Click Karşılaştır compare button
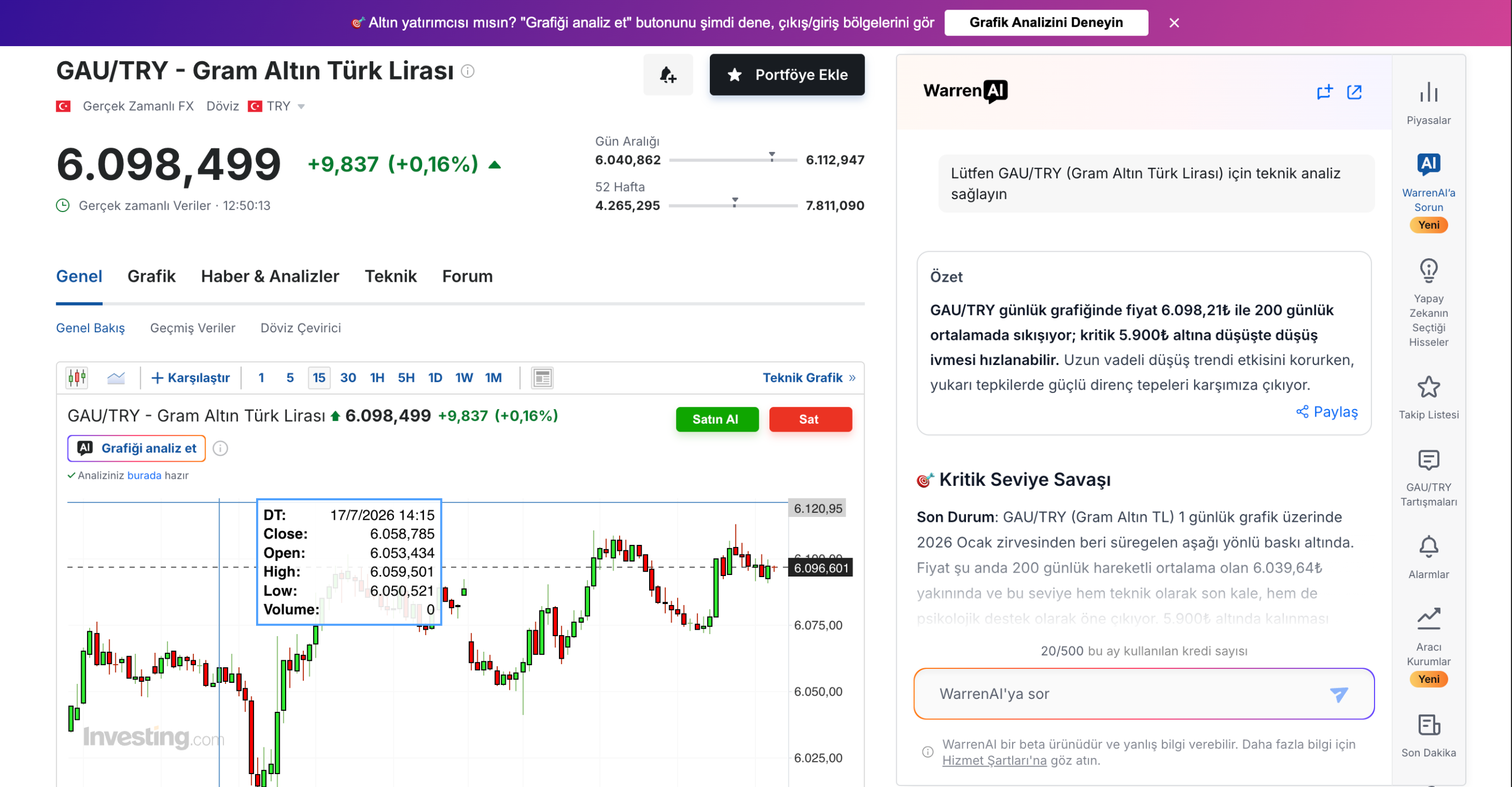Image resolution: width=1512 pixels, height=787 pixels. click(x=191, y=378)
